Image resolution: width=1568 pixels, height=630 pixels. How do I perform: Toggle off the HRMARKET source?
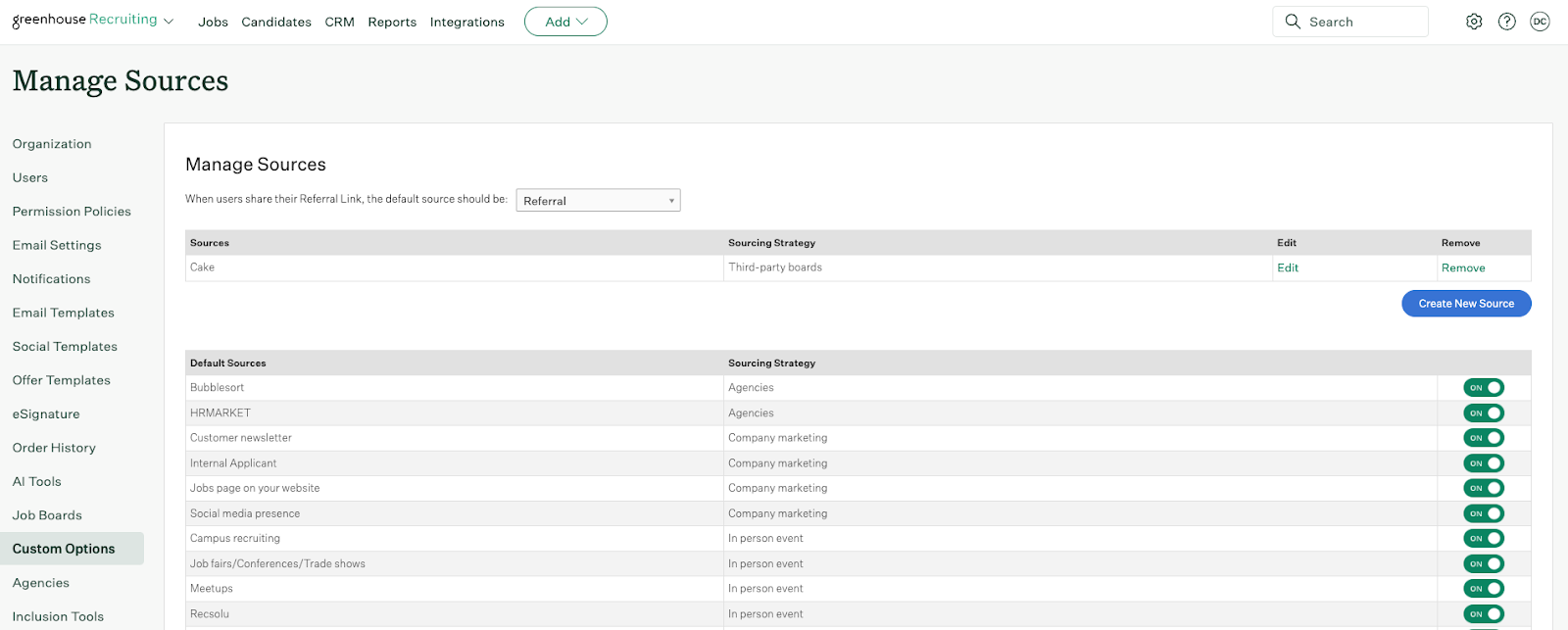tap(1484, 413)
